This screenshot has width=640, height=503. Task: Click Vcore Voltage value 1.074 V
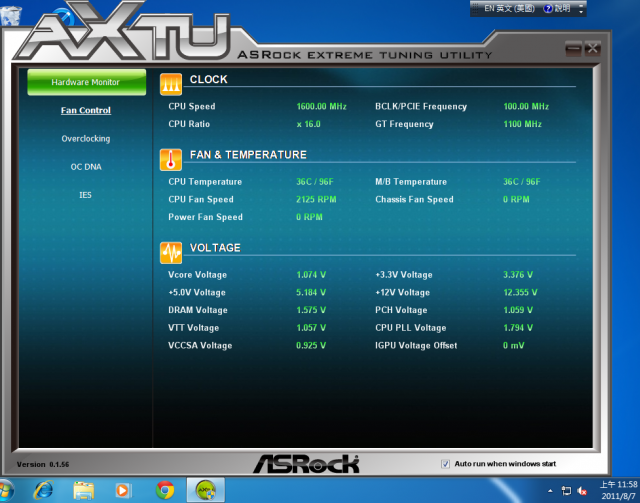point(311,275)
